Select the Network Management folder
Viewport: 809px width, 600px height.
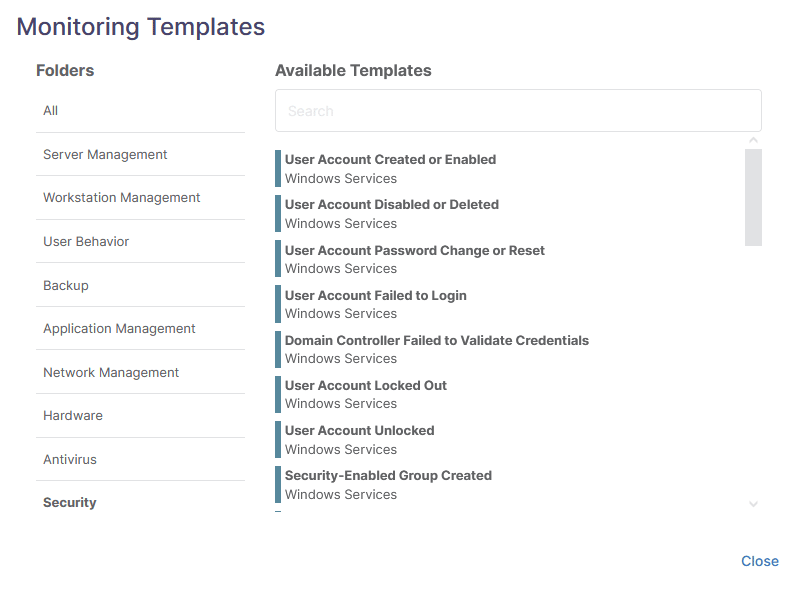pos(140,372)
